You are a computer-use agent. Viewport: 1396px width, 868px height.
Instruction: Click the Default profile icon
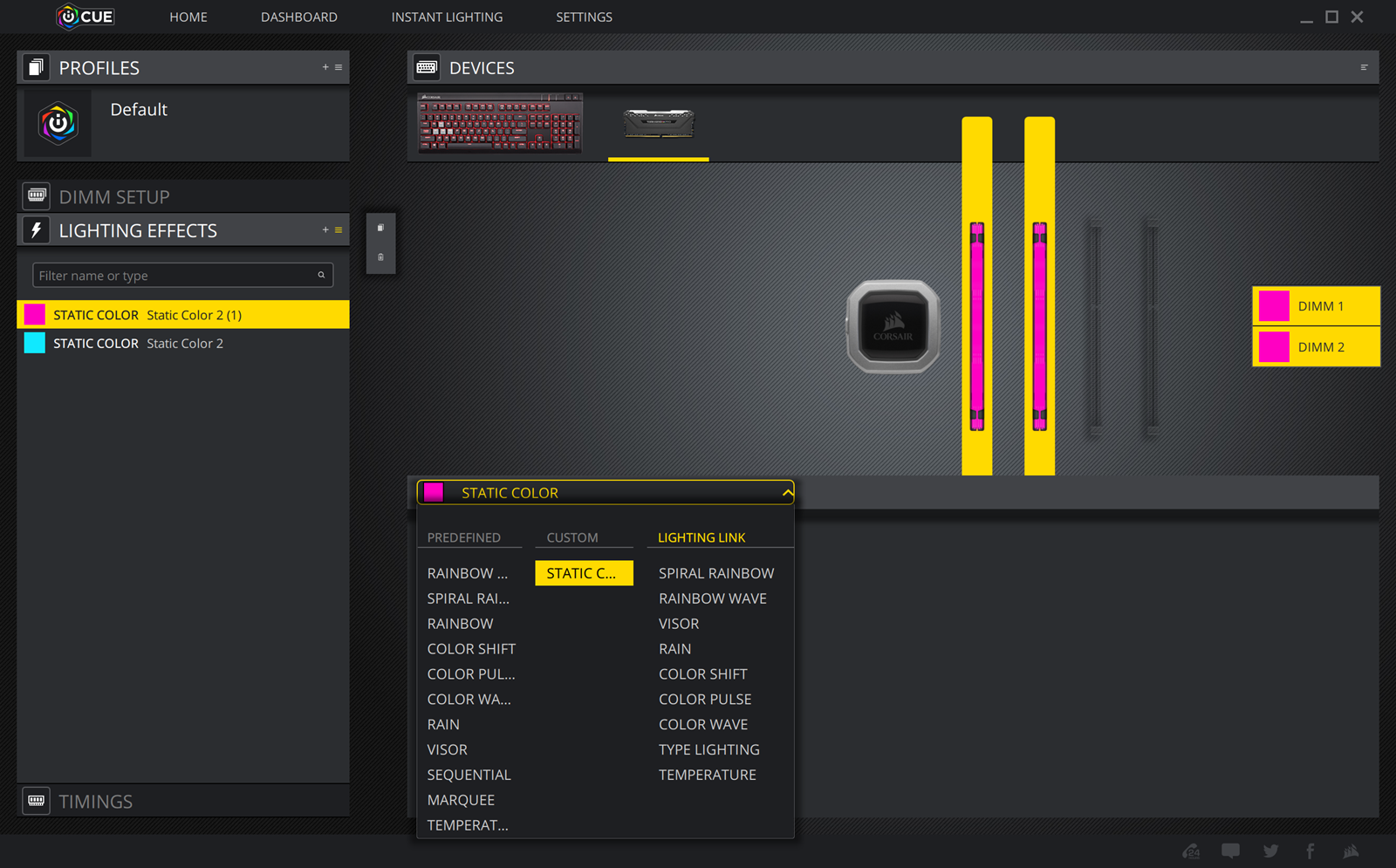(x=58, y=123)
